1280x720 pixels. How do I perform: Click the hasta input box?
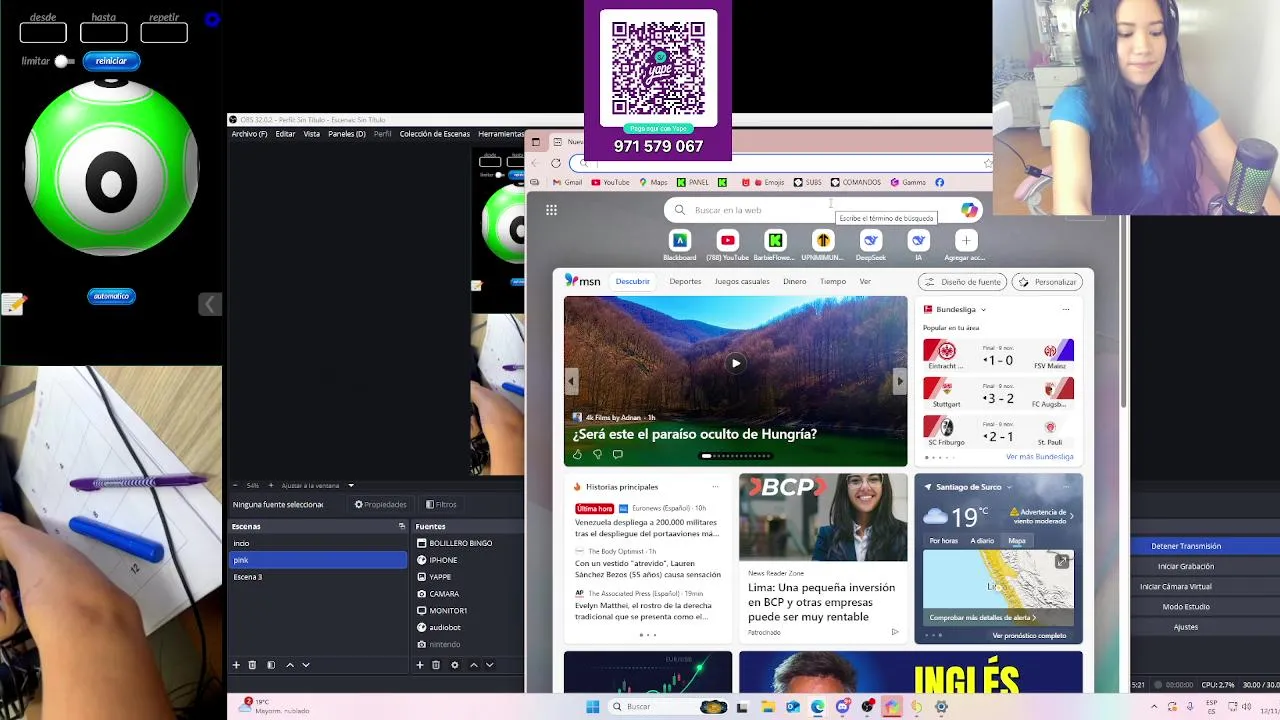click(x=104, y=33)
